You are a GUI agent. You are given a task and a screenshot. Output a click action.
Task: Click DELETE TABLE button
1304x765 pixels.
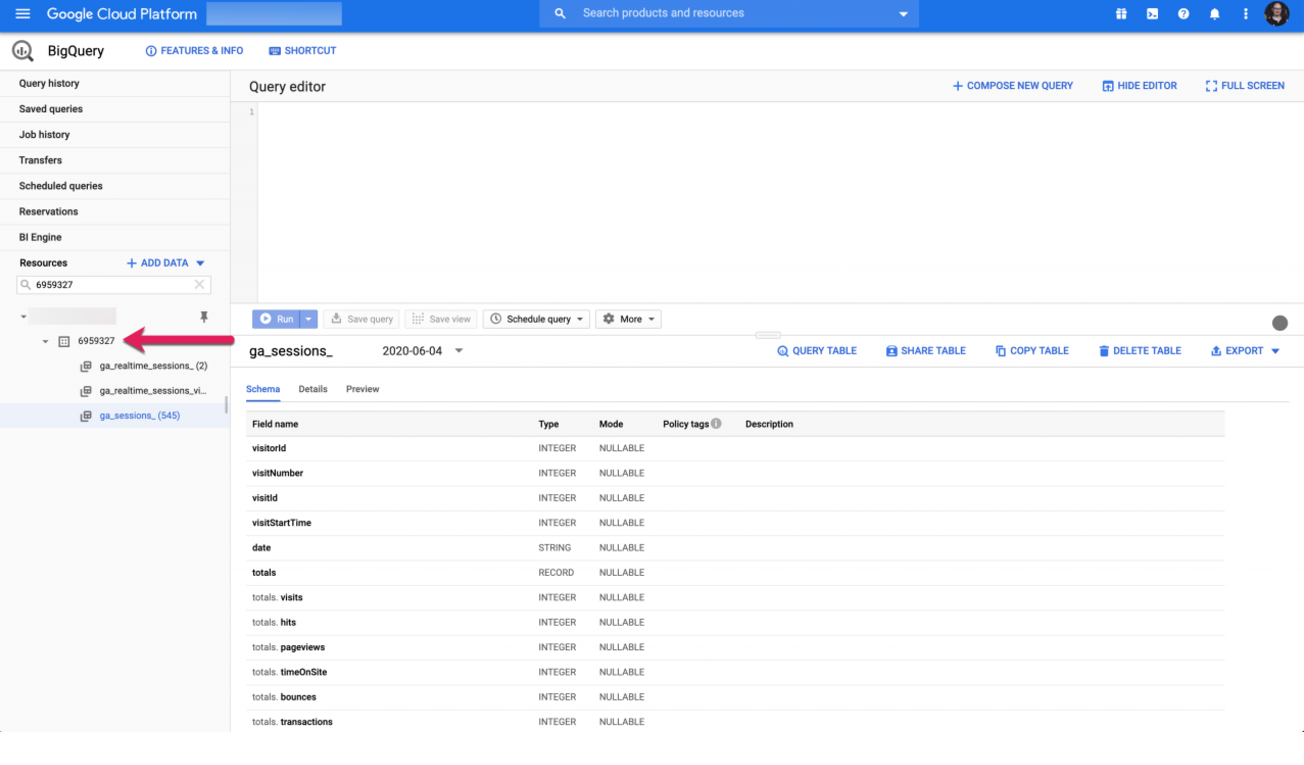pos(1139,351)
